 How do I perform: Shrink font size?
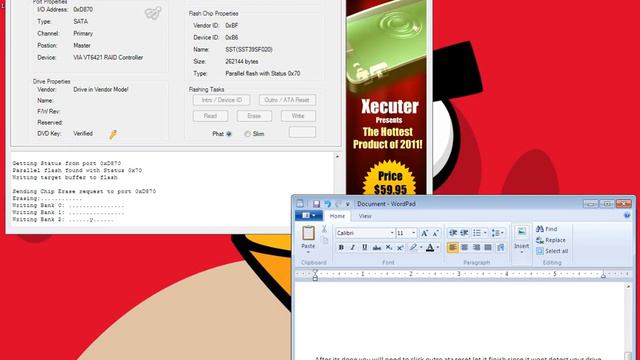pyautogui.click(x=436, y=233)
